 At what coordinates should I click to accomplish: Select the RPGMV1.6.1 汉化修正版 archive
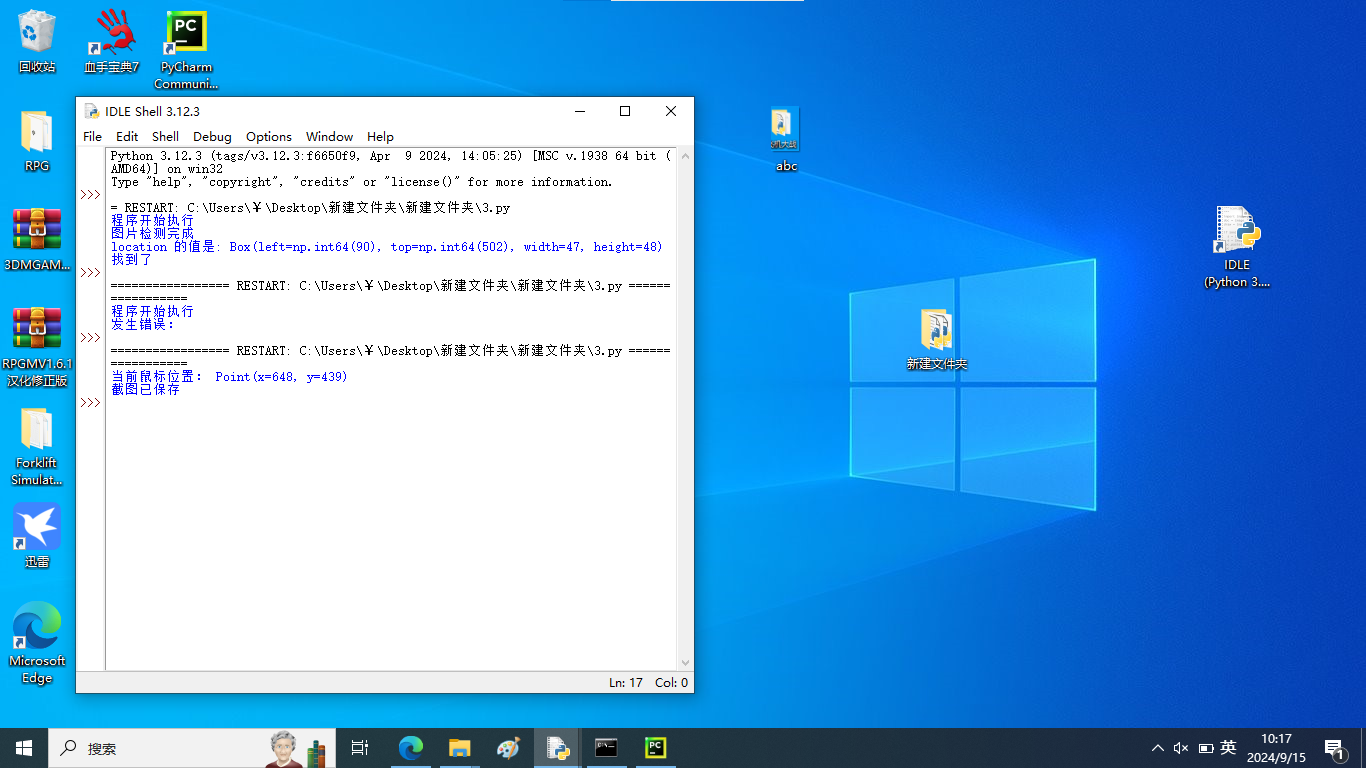[37, 346]
